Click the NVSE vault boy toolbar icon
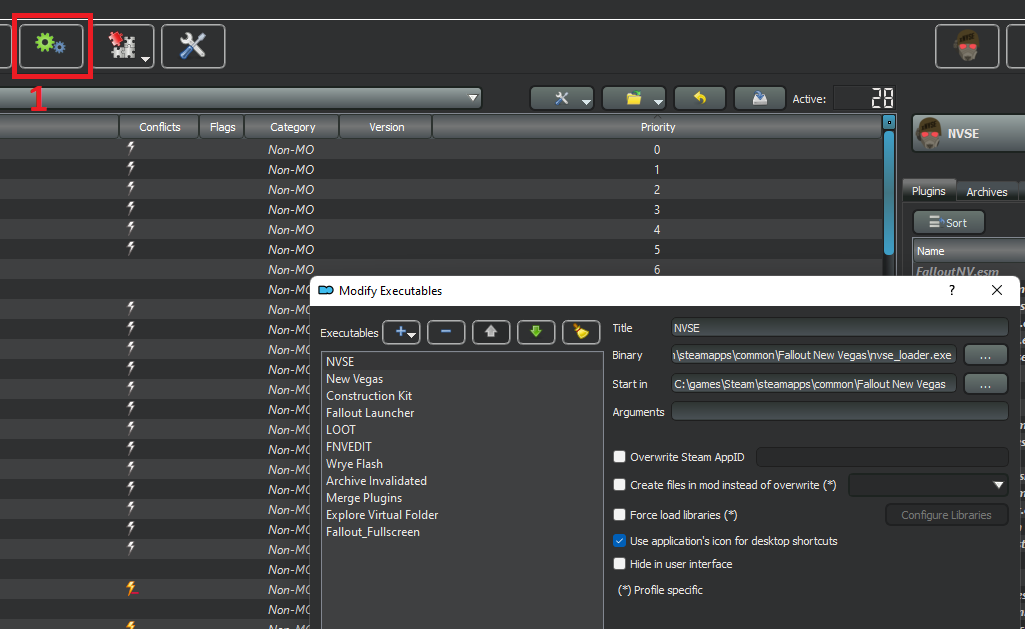Viewport: 1025px width, 629px height. click(967, 46)
